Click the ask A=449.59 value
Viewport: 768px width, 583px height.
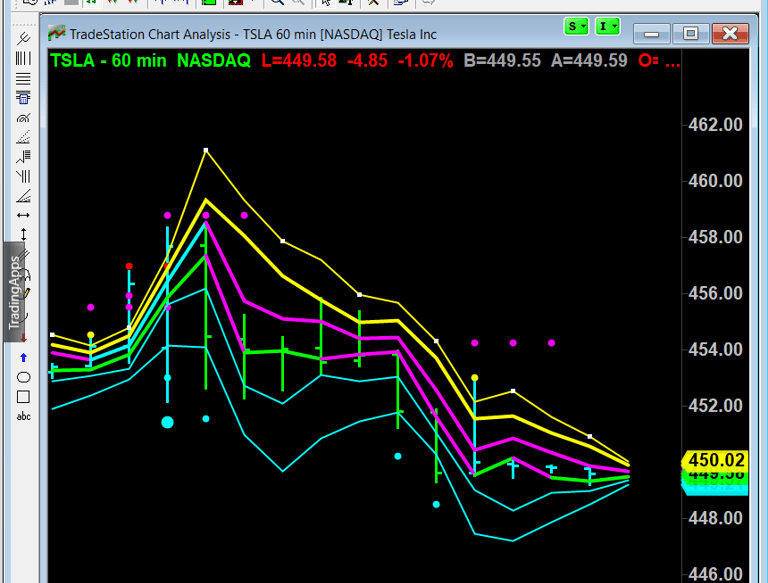[x=589, y=61]
